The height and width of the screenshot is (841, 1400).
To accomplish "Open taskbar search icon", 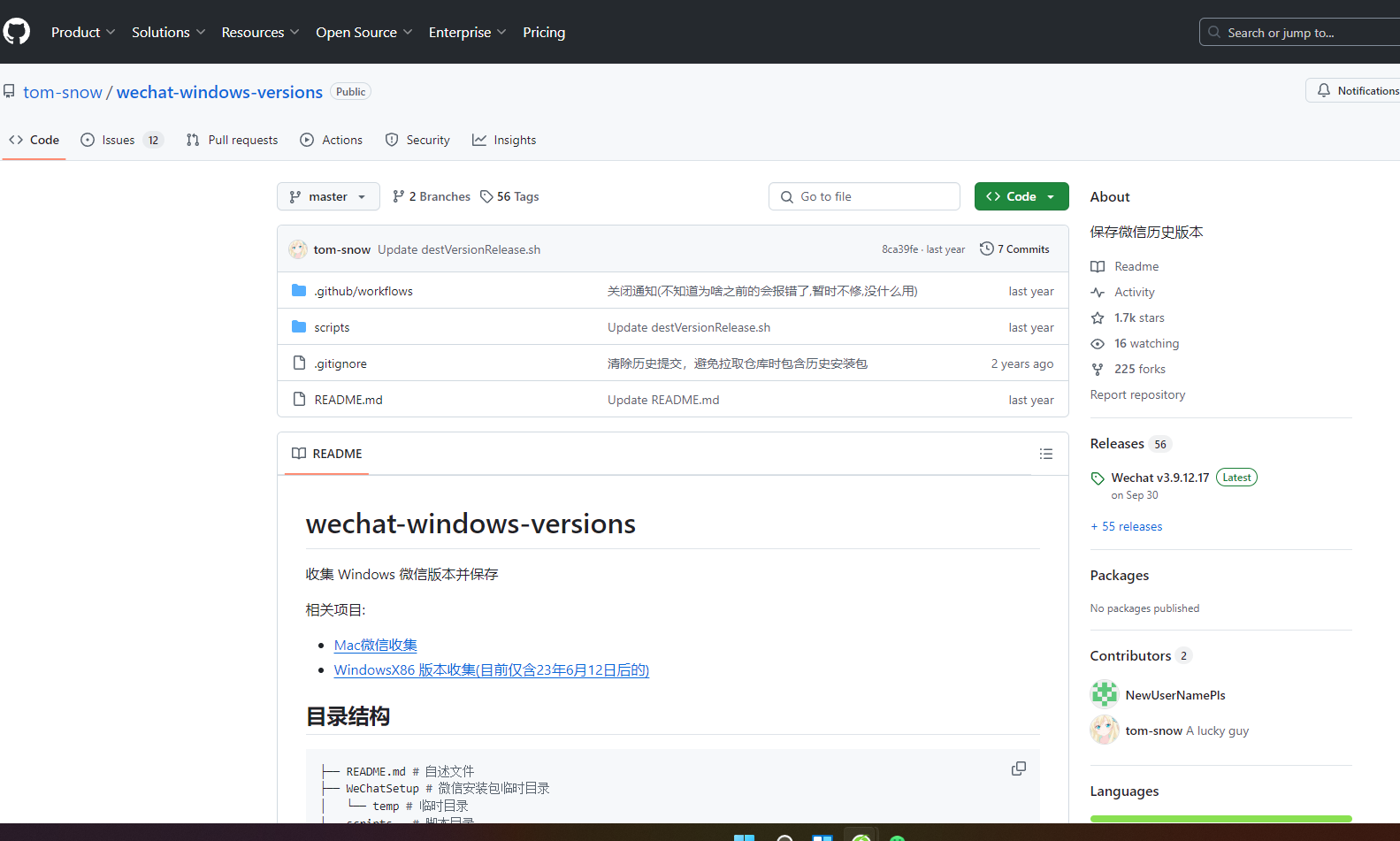I will pos(784,837).
